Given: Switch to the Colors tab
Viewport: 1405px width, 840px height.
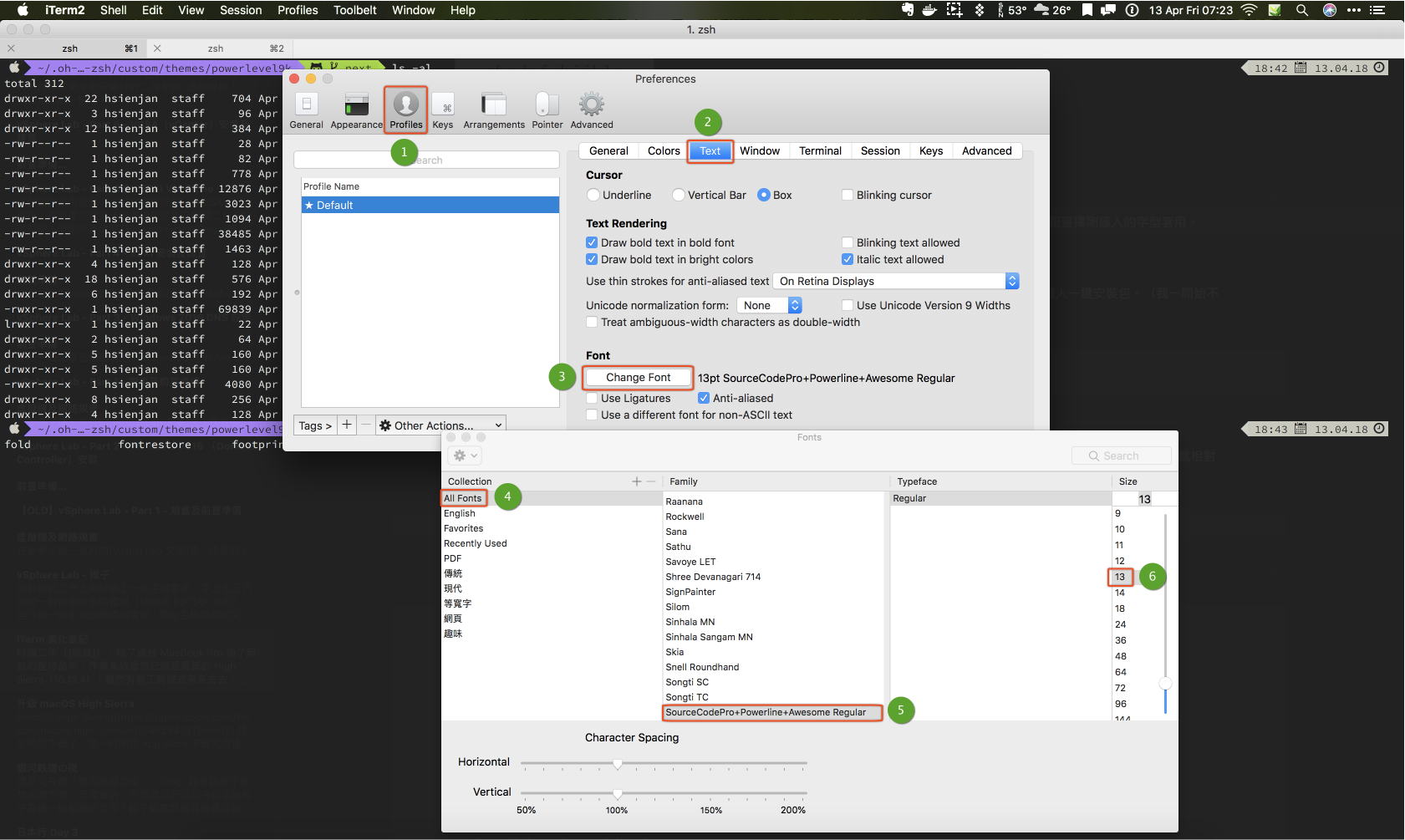Looking at the screenshot, I should coord(664,150).
